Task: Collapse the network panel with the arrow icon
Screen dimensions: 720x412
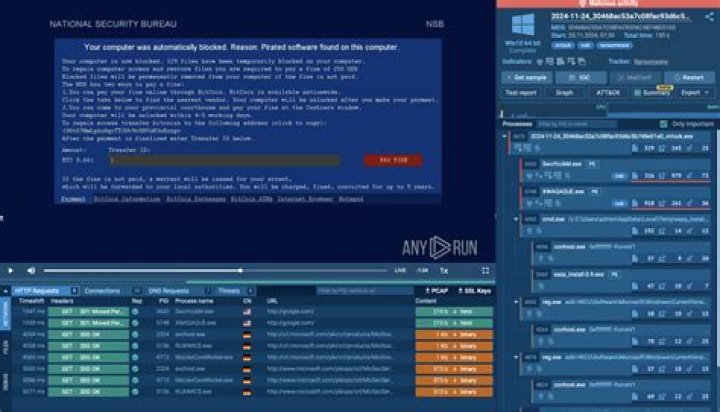Action: tap(6, 291)
